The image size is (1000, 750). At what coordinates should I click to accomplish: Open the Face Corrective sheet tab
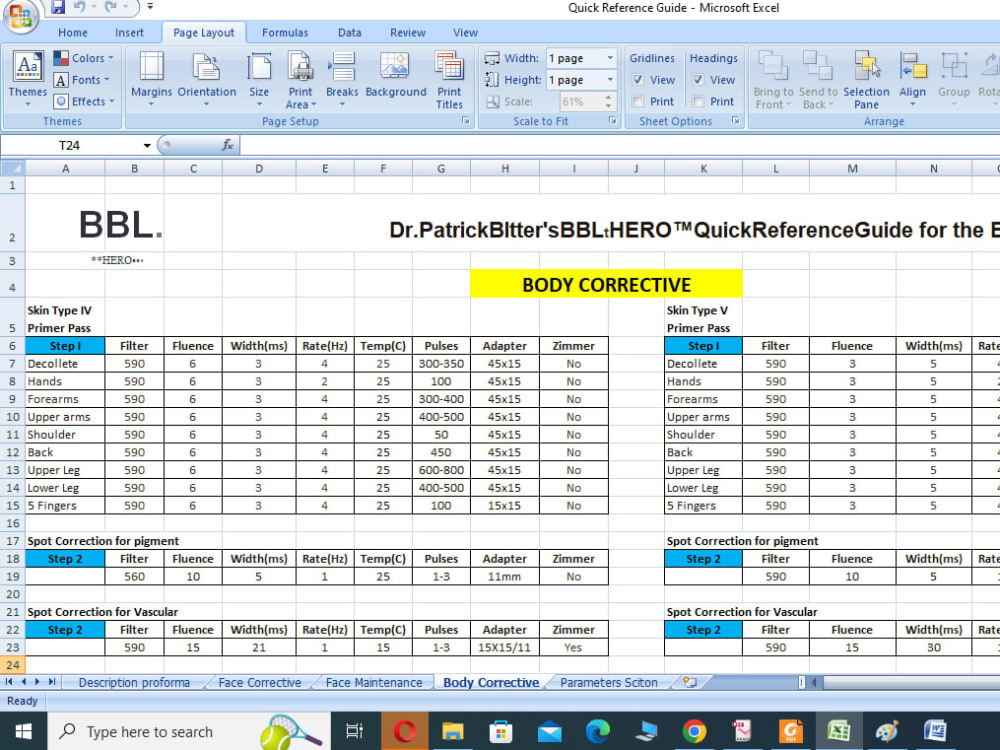pos(260,682)
